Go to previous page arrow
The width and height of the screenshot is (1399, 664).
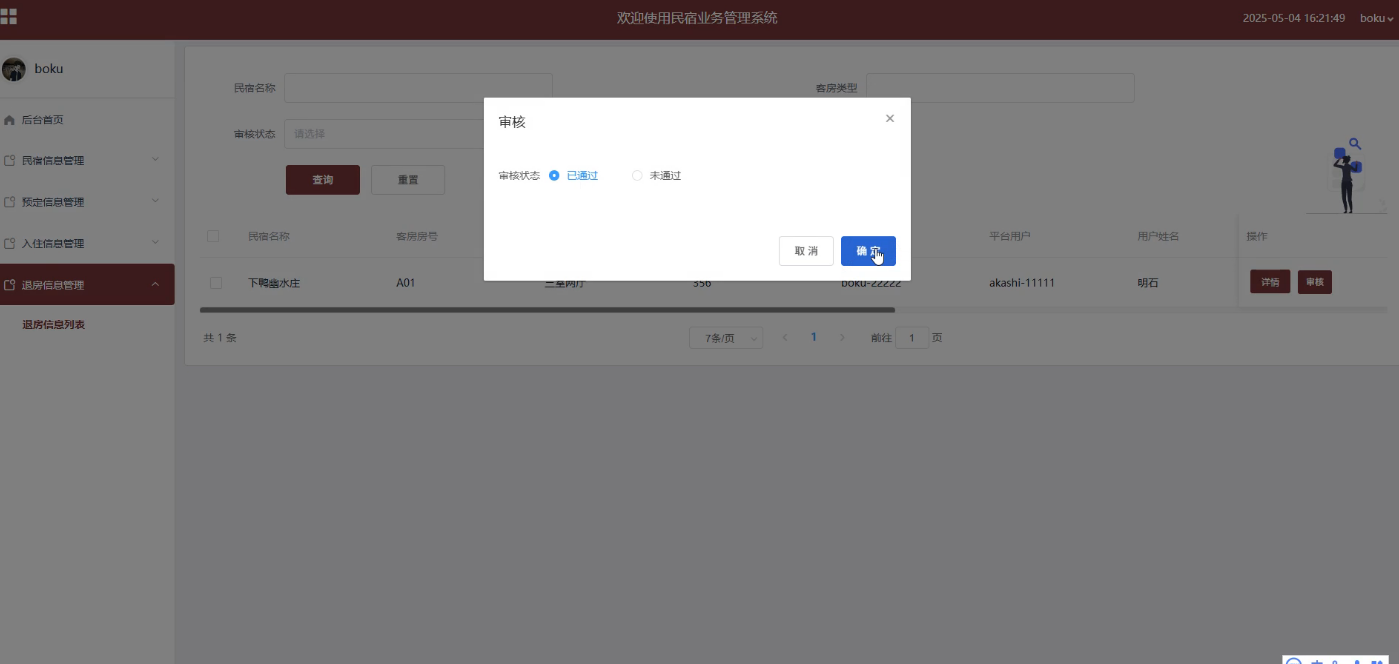(x=785, y=338)
